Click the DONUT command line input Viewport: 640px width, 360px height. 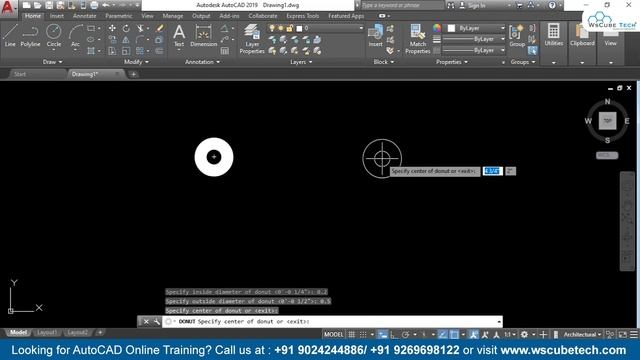tap(331, 322)
